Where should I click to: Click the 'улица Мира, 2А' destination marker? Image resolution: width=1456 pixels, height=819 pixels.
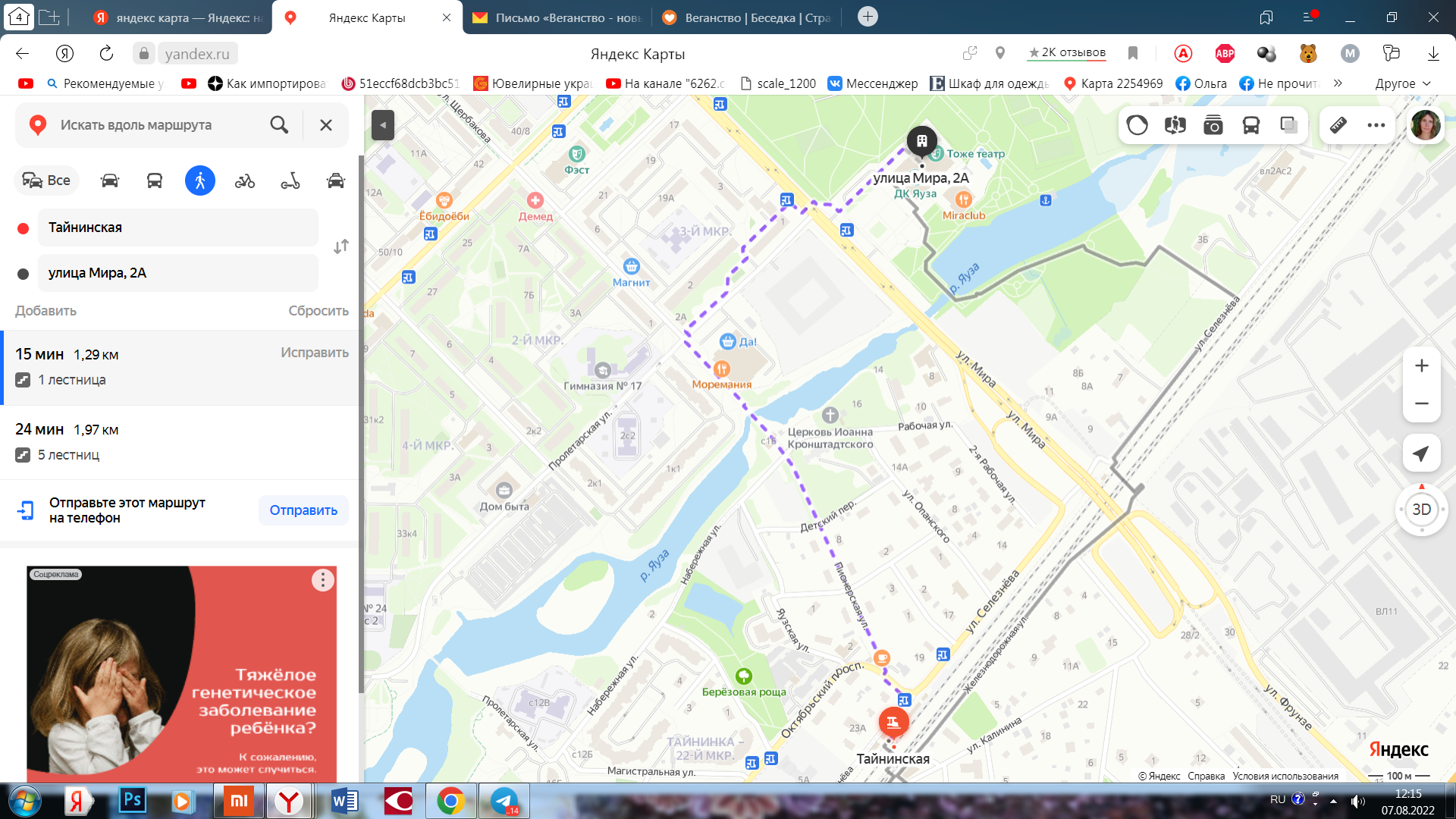click(922, 142)
